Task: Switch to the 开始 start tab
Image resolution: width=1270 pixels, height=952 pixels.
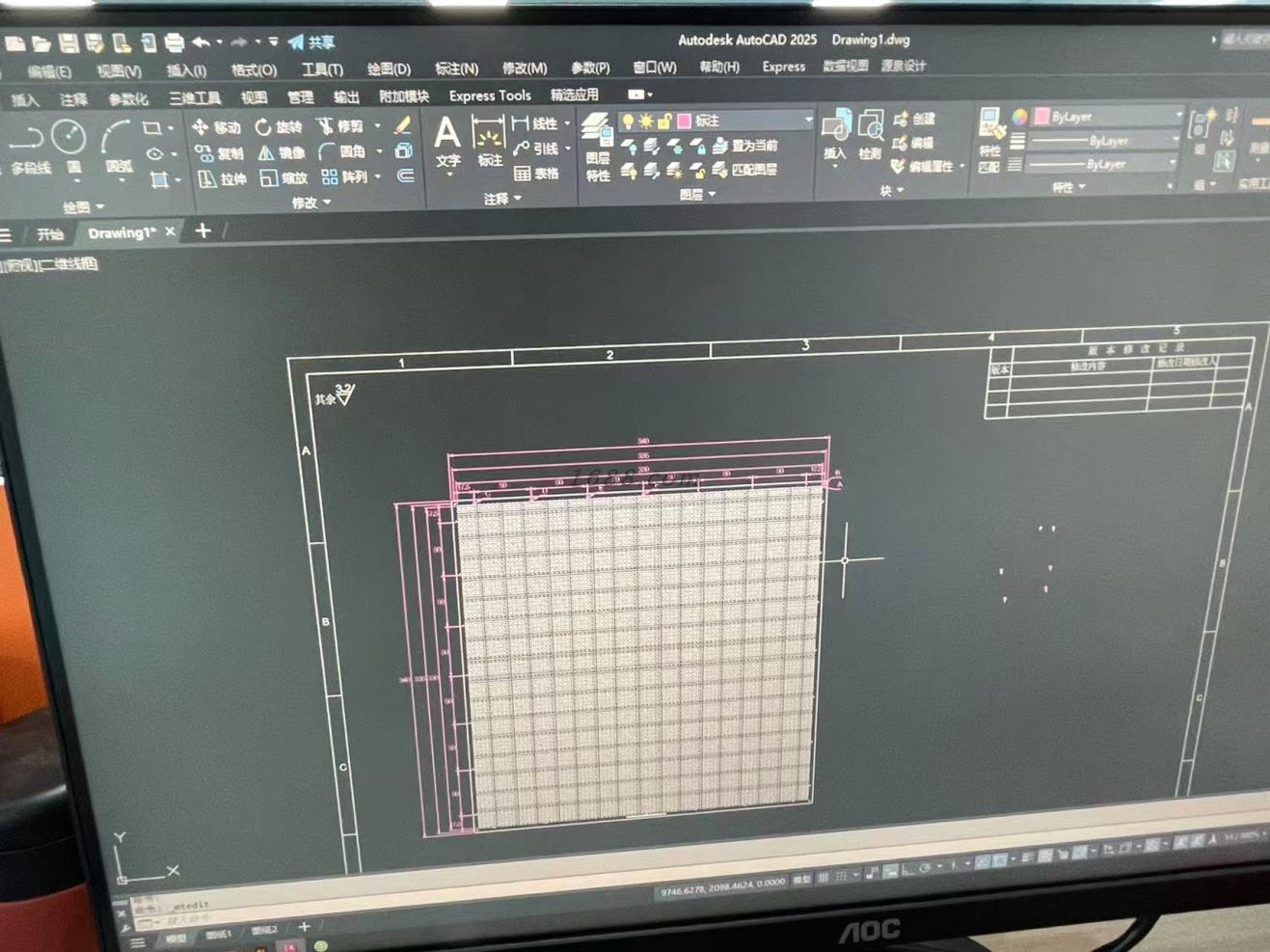Action: tap(49, 234)
